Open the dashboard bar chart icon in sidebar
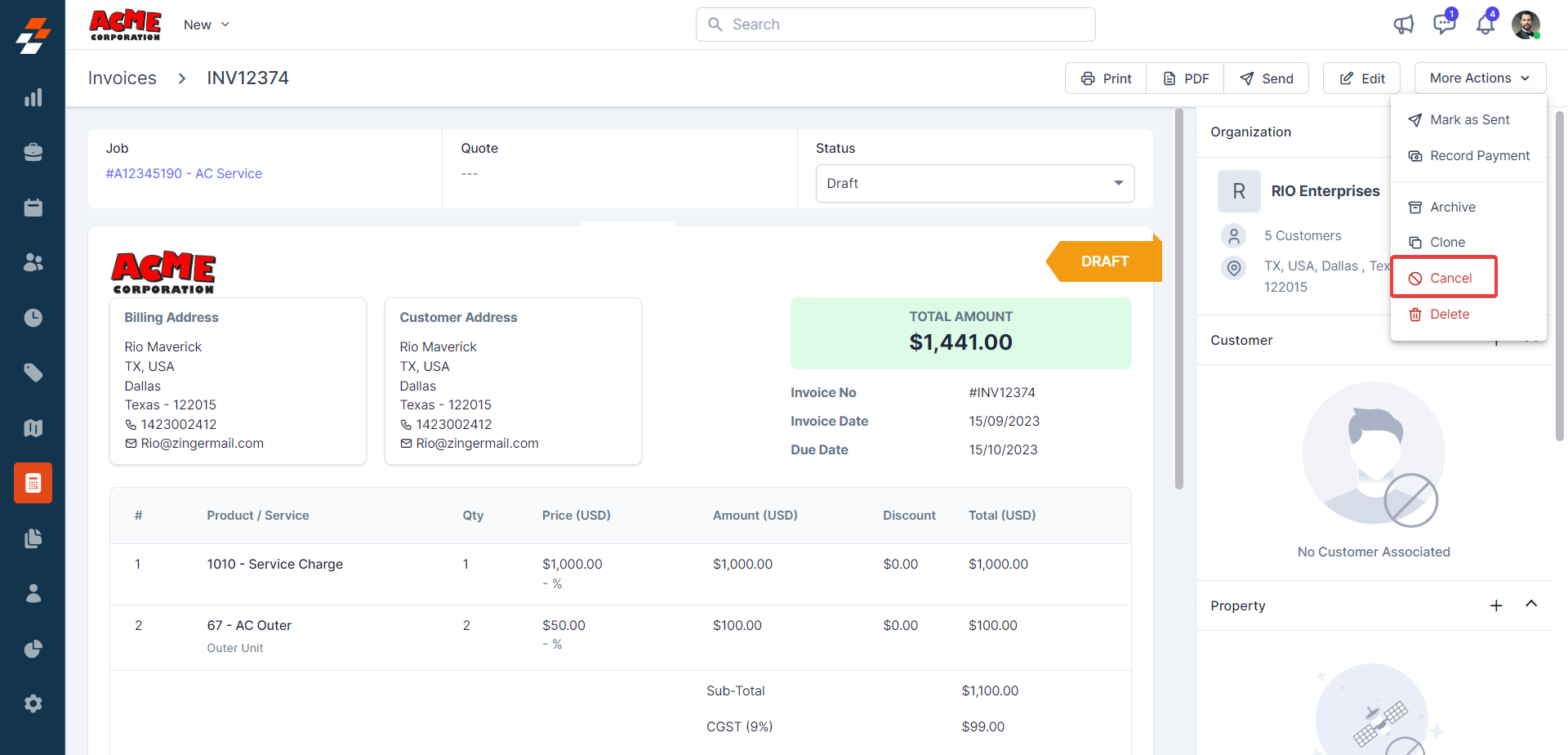 click(33, 98)
